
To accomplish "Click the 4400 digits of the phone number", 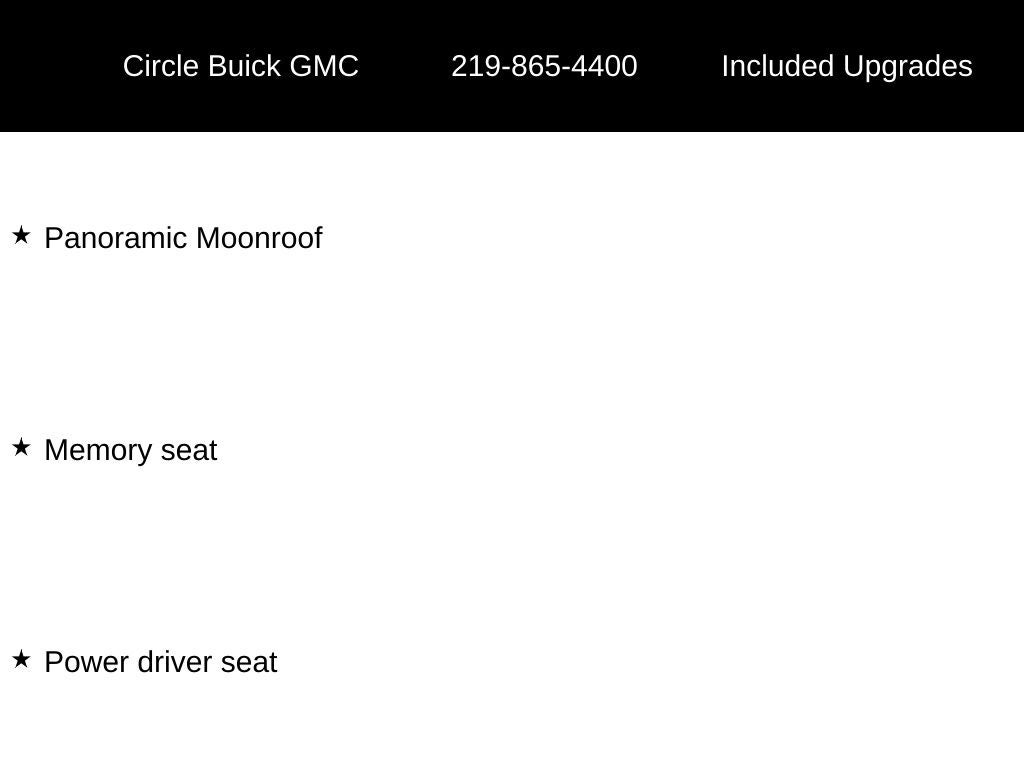I will click(x=608, y=66).
